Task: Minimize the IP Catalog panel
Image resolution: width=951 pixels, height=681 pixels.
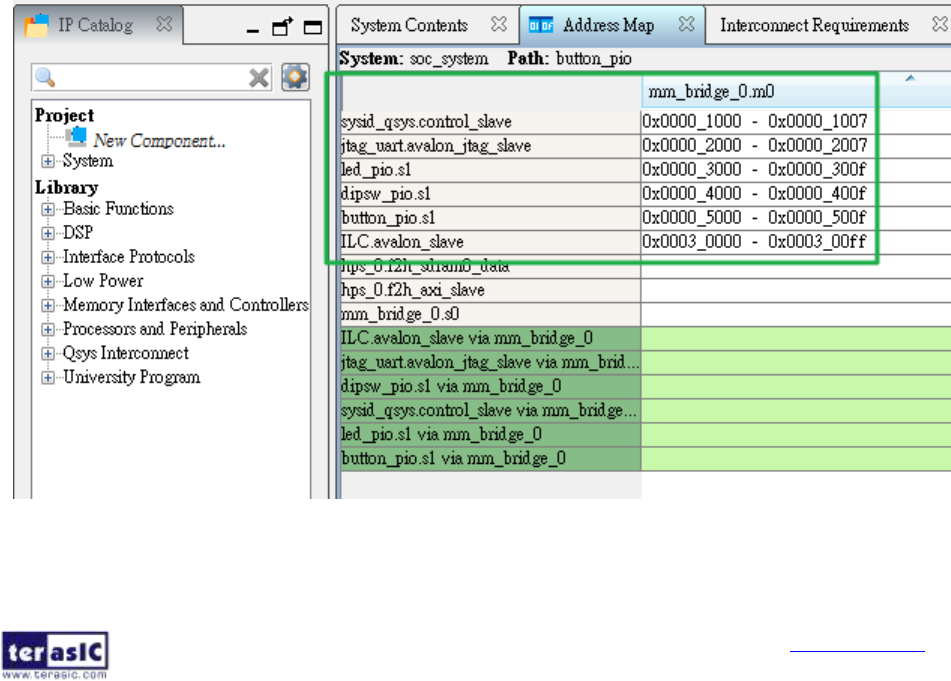Action: [253, 29]
